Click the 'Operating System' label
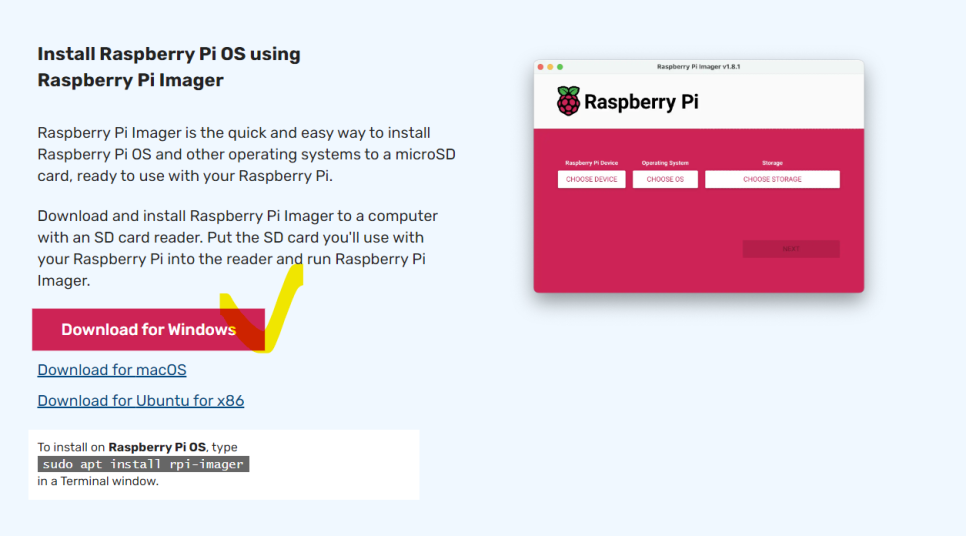The image size is (966, 536). (x=665, y=163)
